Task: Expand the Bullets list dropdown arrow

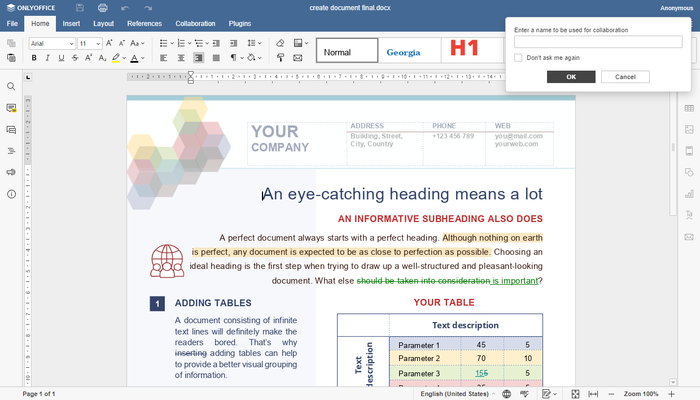Action: (x=172, y=43)
